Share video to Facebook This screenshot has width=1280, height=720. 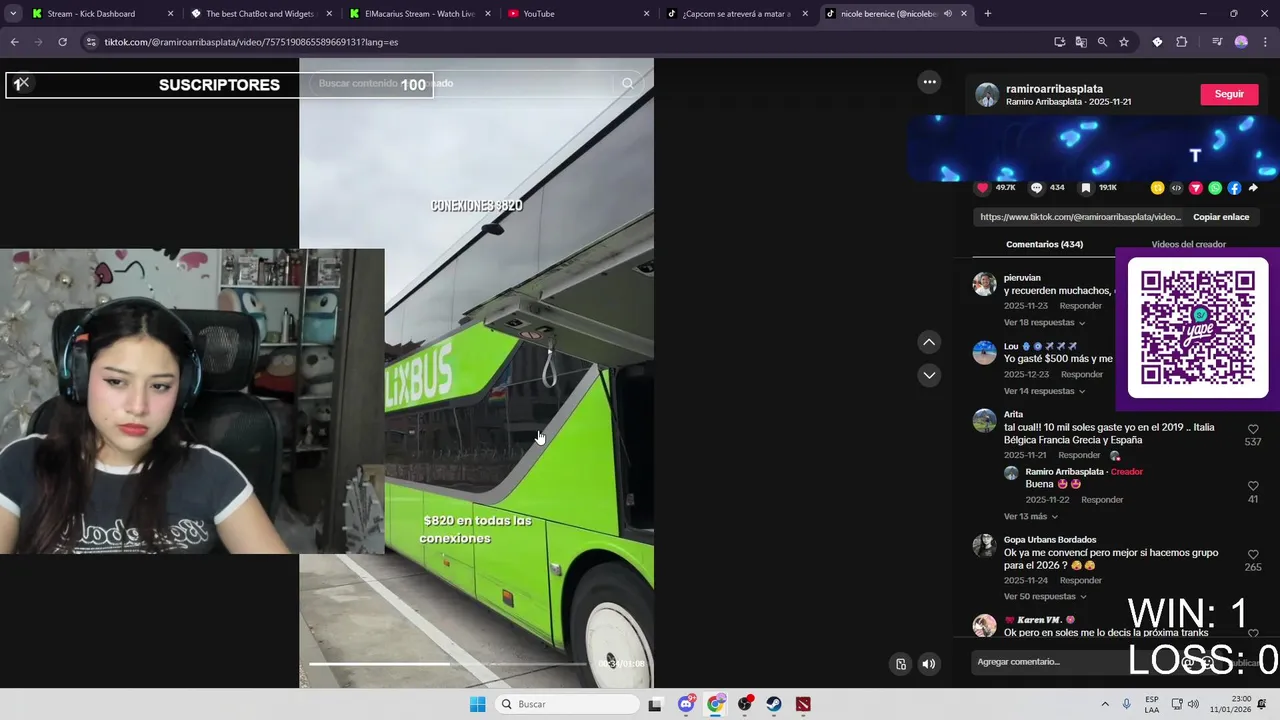[x=1234, y=188]
